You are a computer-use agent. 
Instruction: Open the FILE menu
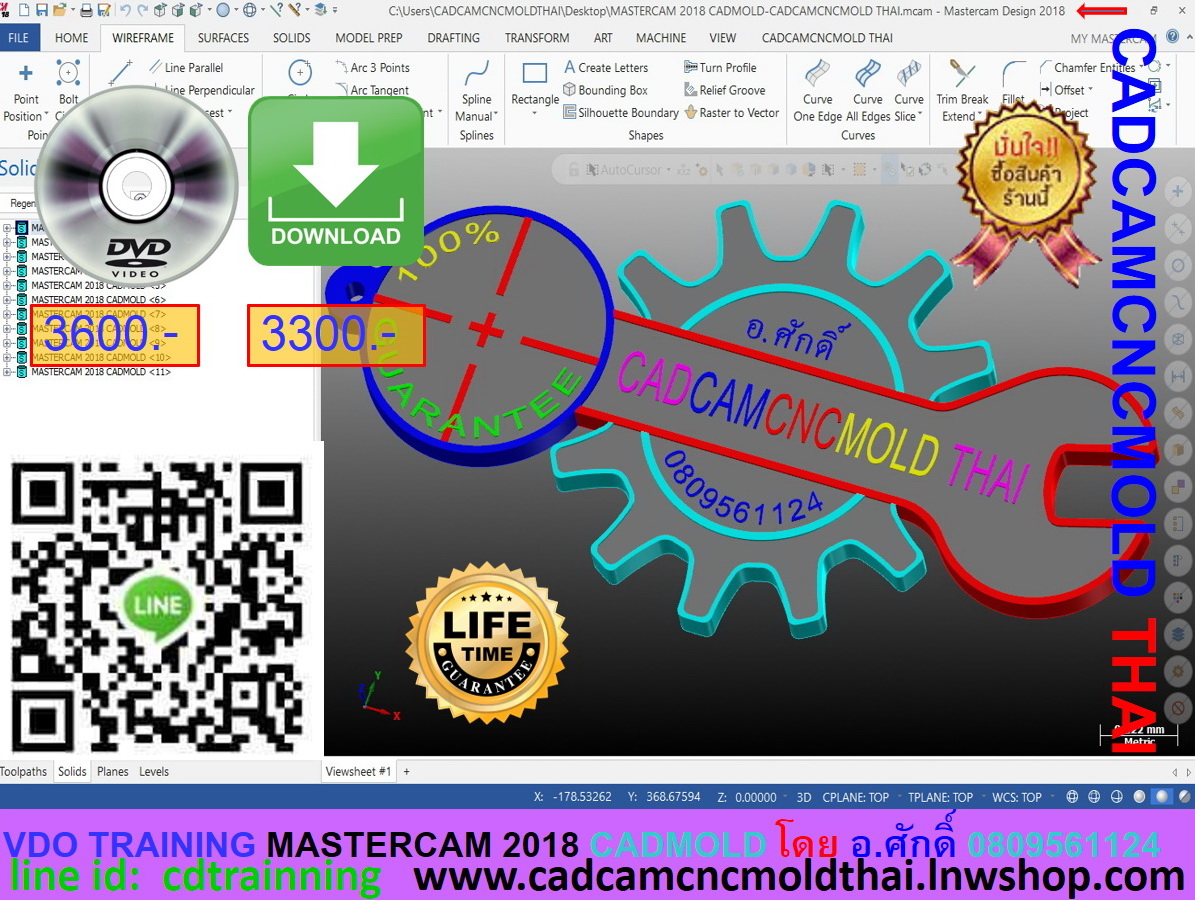19,38
